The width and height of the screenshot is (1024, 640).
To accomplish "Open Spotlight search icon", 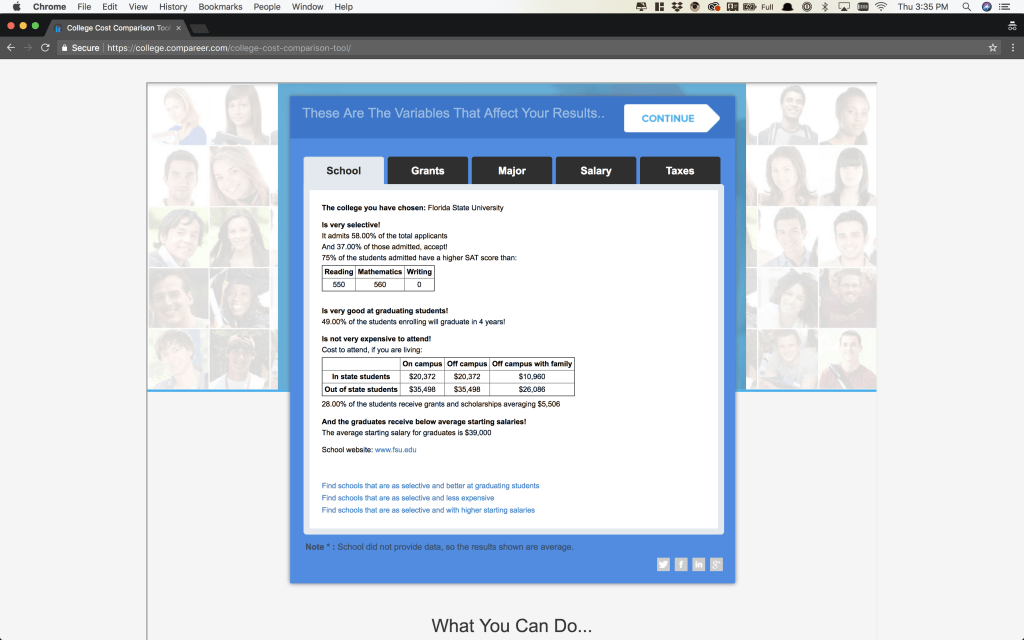I will (x=967, y=7).
